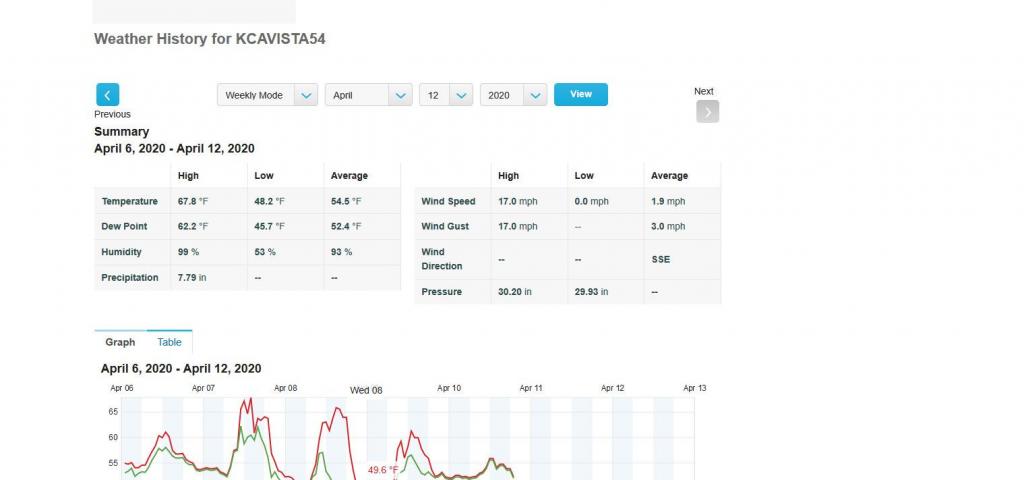Viewport: 1024px width, 480px height.
Task: Click the Wind Speed row label
Action: click(449, 201)
